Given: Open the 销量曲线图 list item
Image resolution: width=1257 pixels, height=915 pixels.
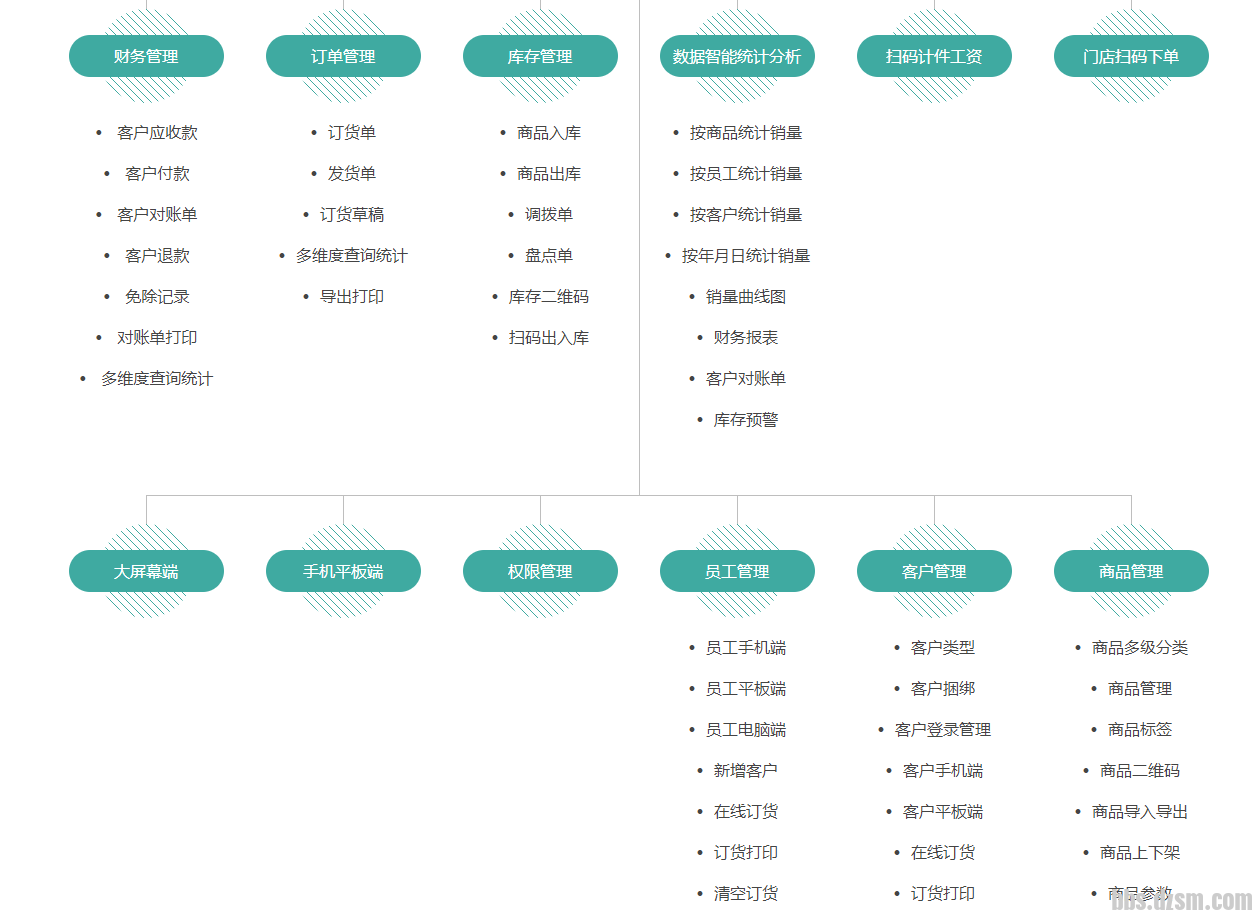Looking at the screenshot, I should click(745, 297).
